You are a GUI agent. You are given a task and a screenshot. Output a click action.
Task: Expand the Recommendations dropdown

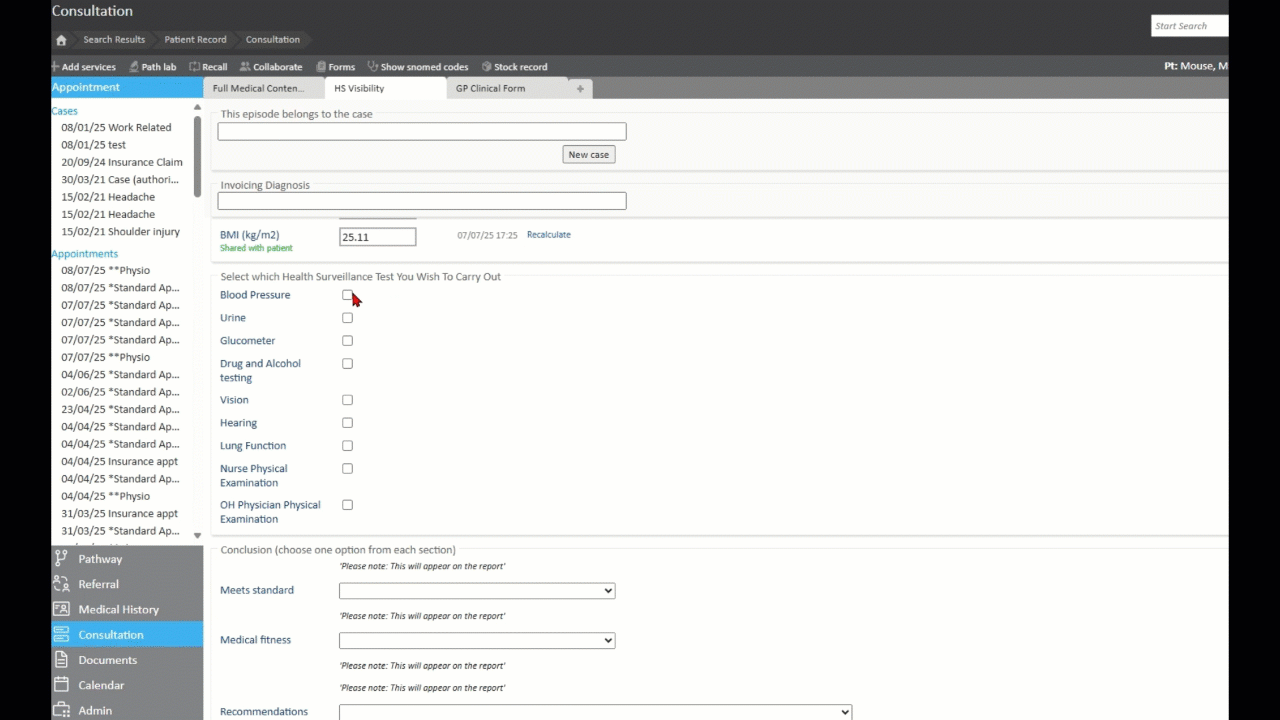(x=595, y=712)
